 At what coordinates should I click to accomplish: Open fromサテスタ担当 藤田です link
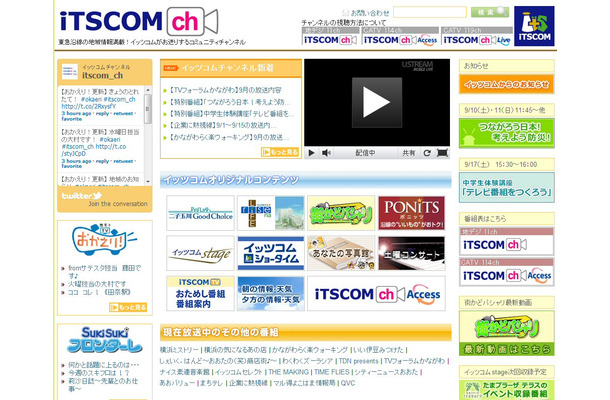[x=104, y=272]
